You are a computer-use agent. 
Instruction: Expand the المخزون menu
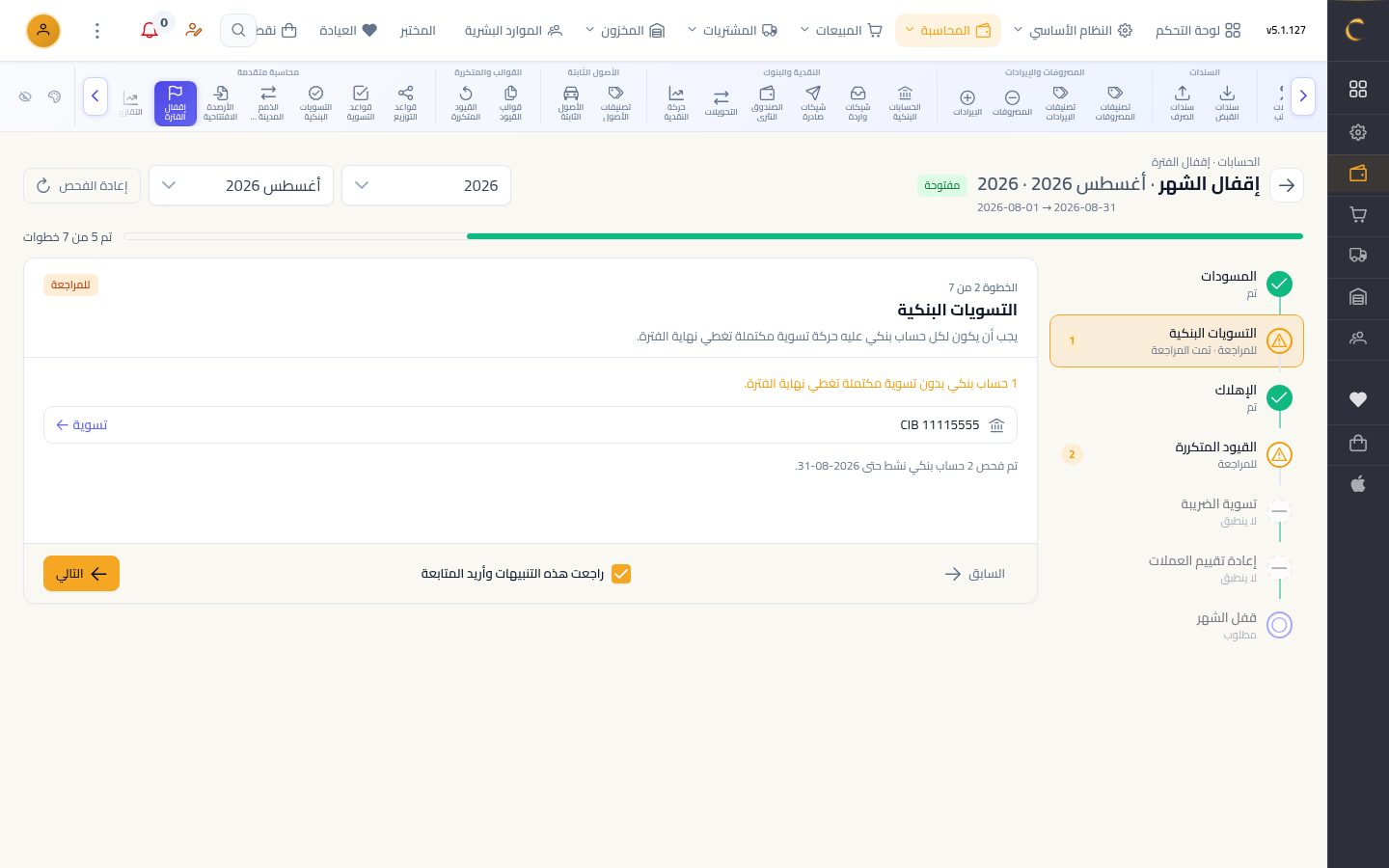(x=625, y=31)
